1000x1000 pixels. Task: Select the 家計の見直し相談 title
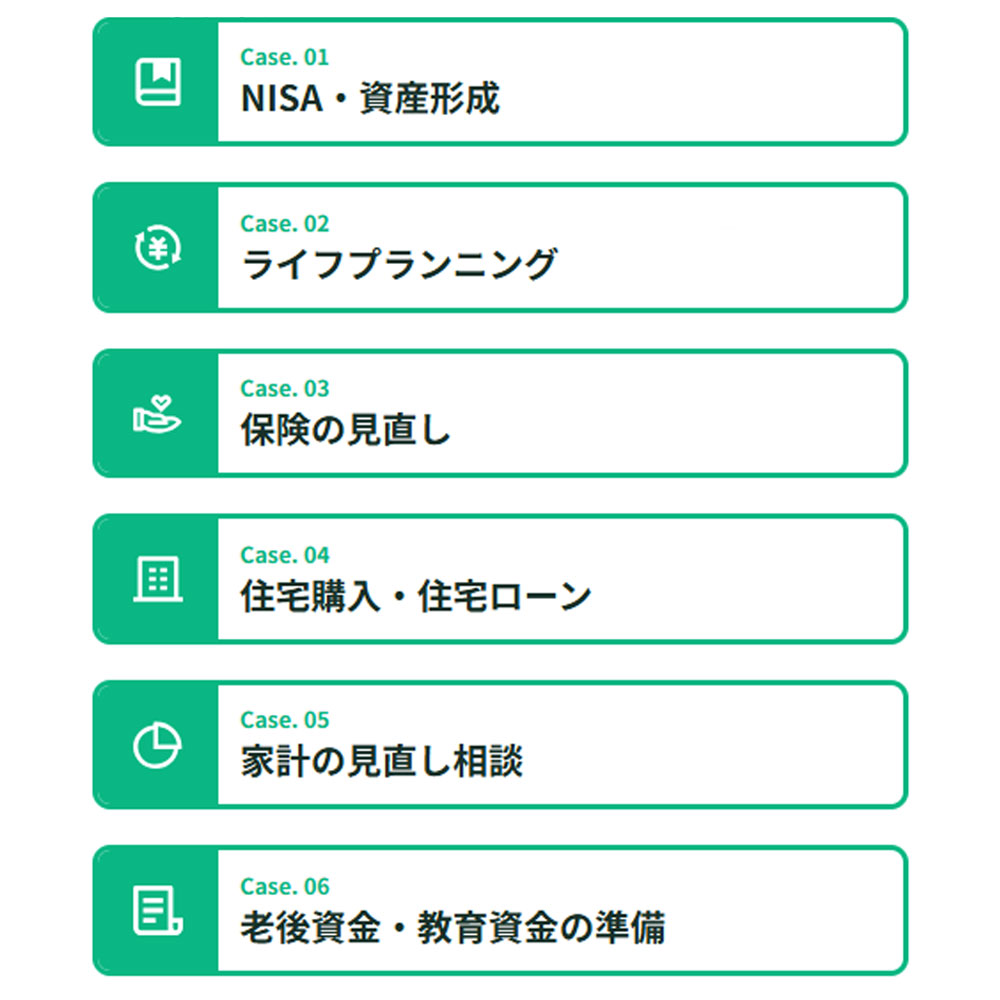pos(381,761)
